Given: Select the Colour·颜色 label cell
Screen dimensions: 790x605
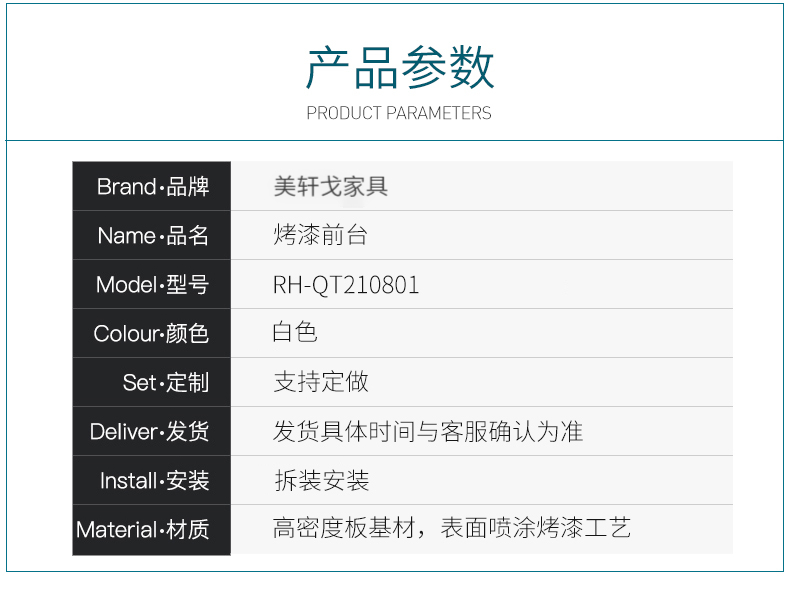Looking at the screenshot, I should [152, 334].
